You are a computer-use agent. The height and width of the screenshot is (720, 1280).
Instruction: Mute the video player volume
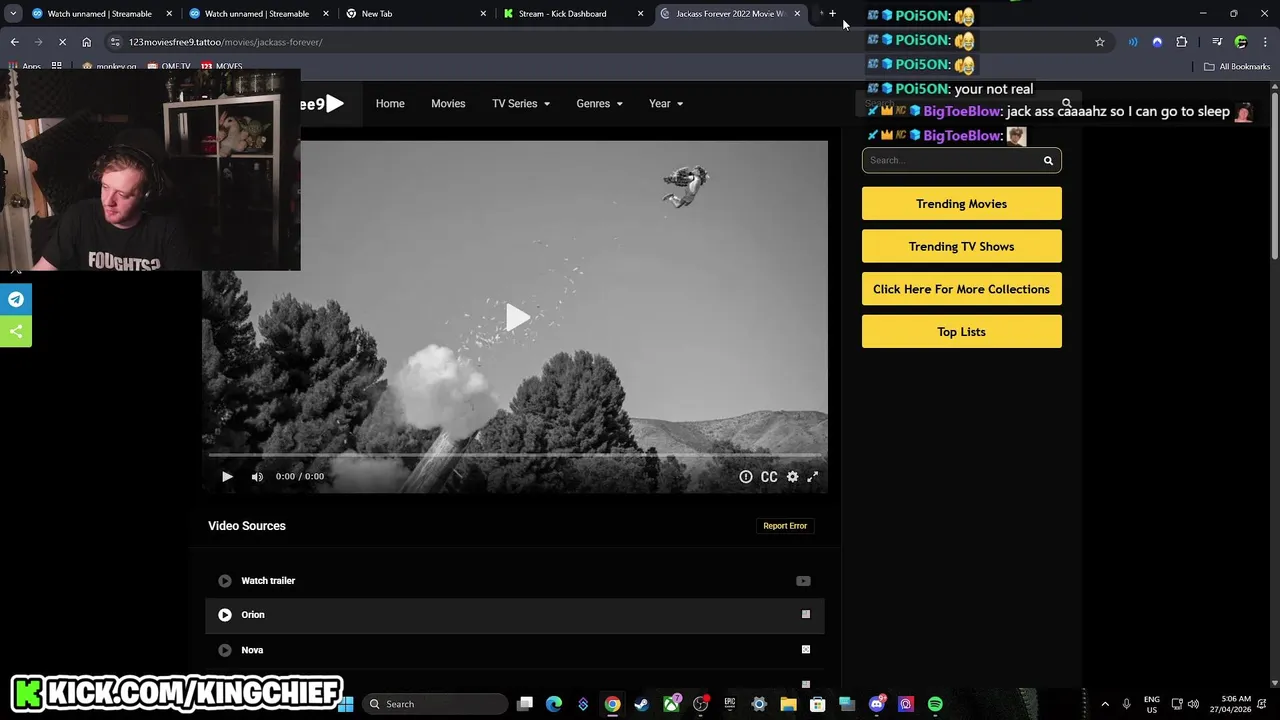pyautogui.click(x=257, y=477)
